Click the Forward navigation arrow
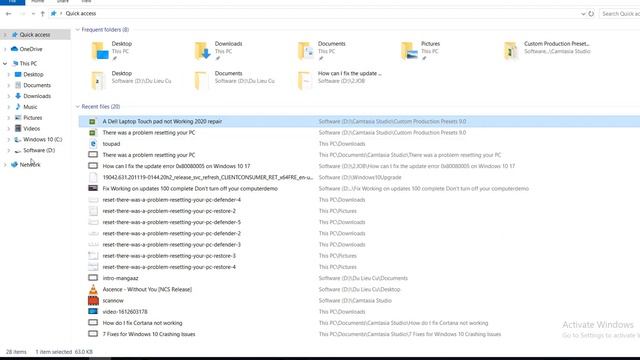Image resolution: width=640 pixels, height=360 pixels. 23,13
